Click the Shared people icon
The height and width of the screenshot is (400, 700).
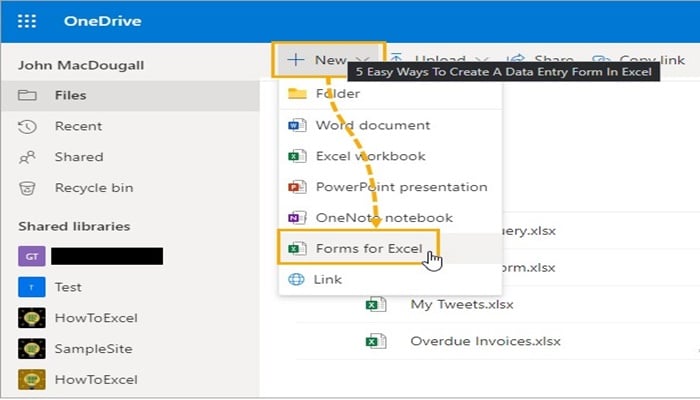(x=27, y=158)
